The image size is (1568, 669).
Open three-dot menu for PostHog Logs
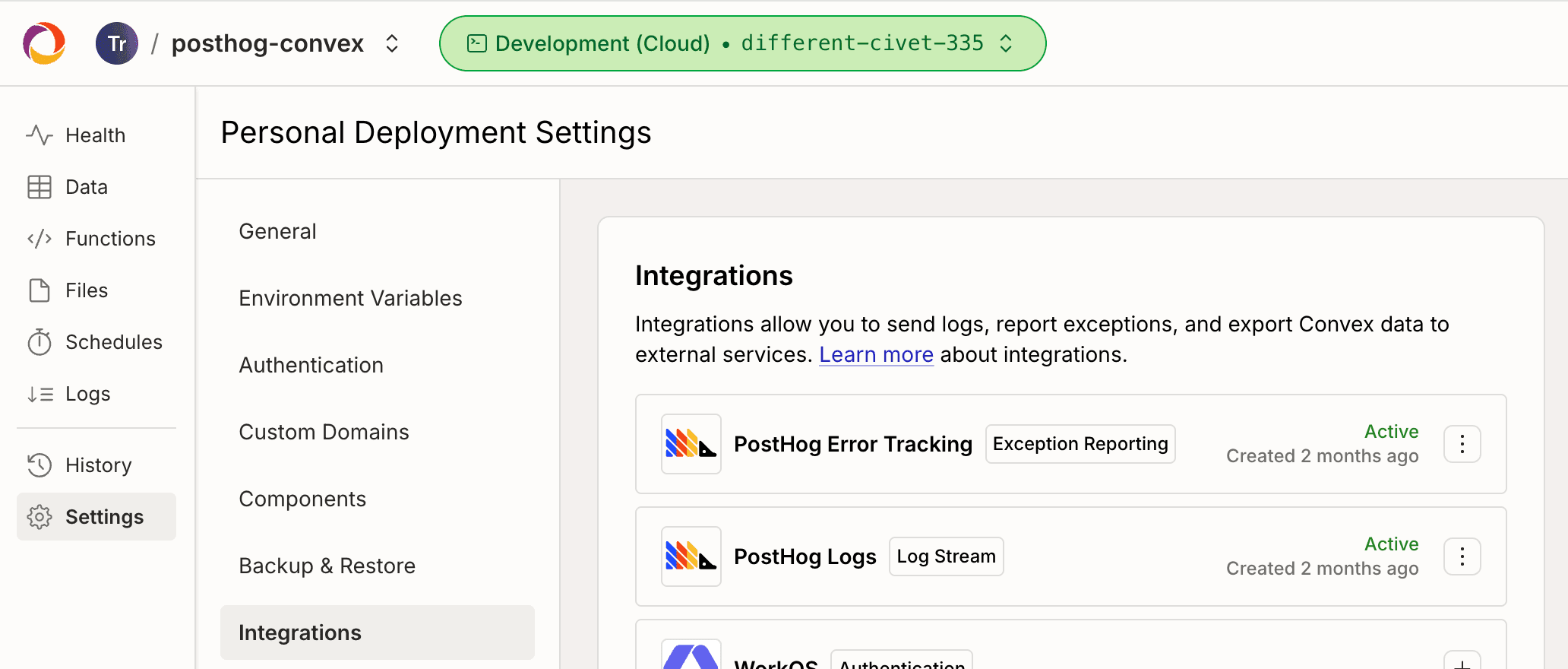click(x=1462, y=556)
